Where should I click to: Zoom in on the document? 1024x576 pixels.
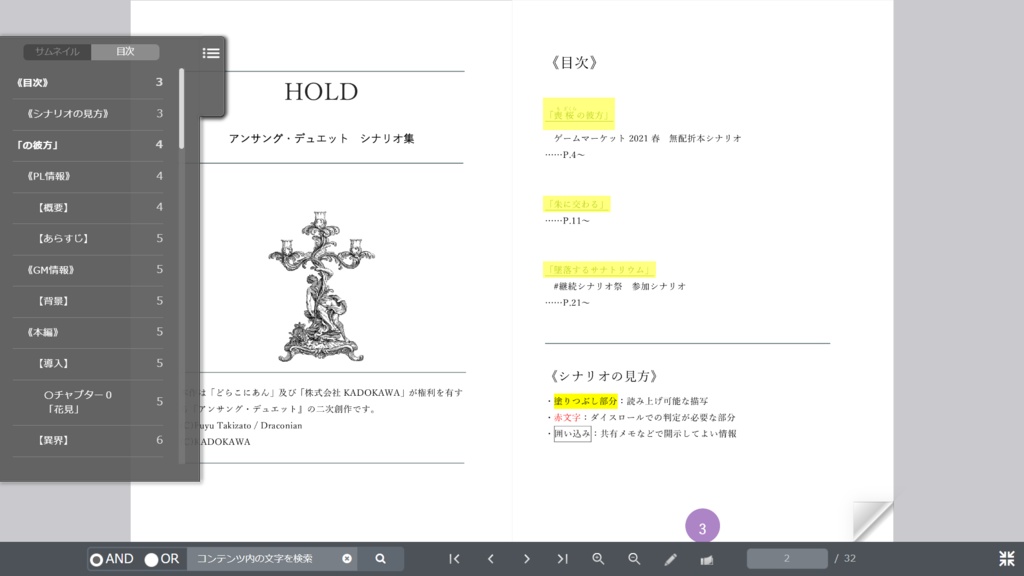point(599,558)
